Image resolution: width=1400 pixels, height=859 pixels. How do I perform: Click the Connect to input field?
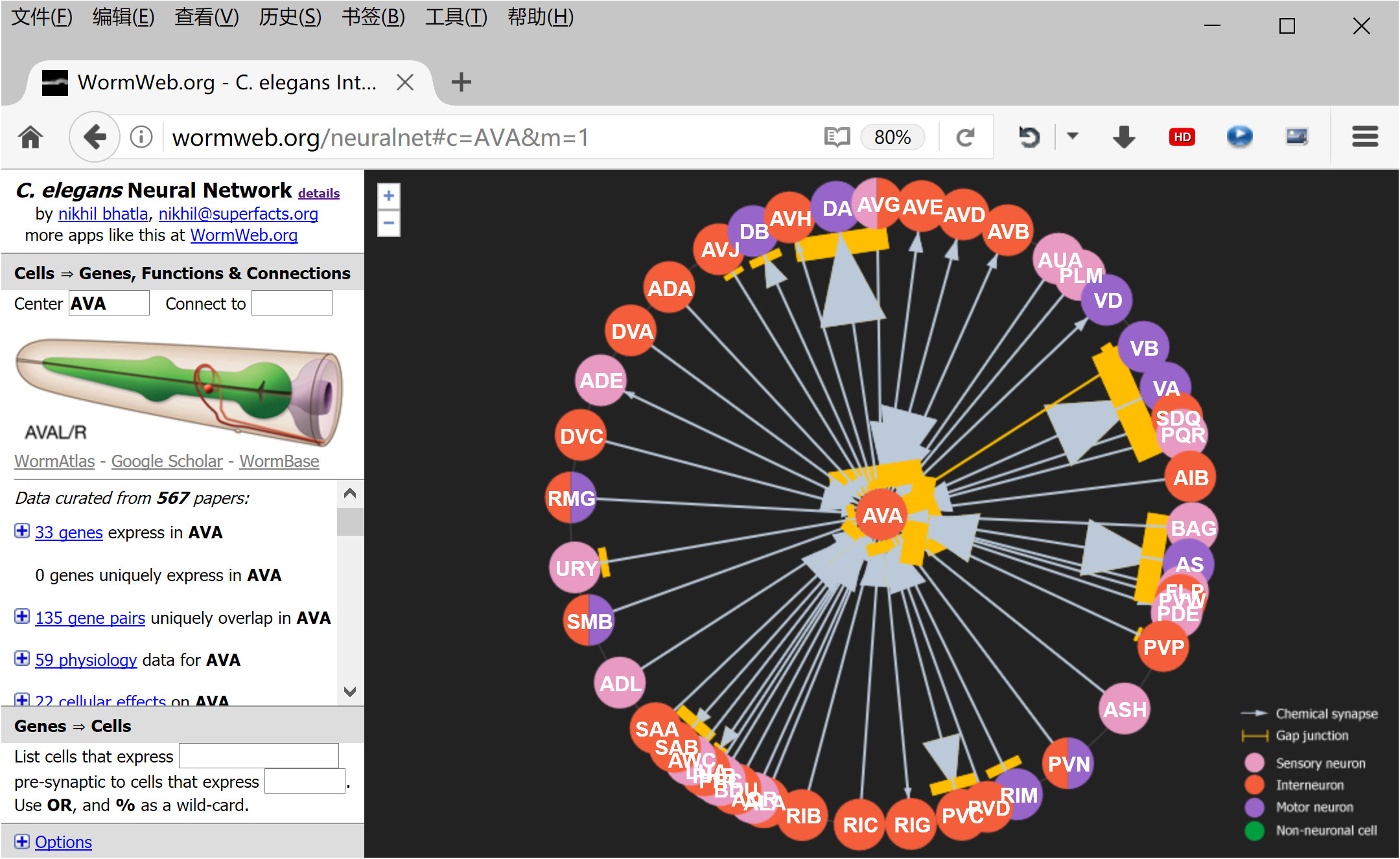292,303
